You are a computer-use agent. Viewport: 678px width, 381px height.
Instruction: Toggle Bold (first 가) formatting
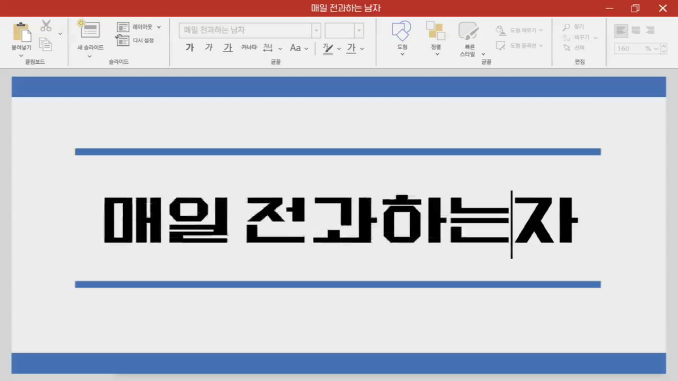(x=189, y=48)
